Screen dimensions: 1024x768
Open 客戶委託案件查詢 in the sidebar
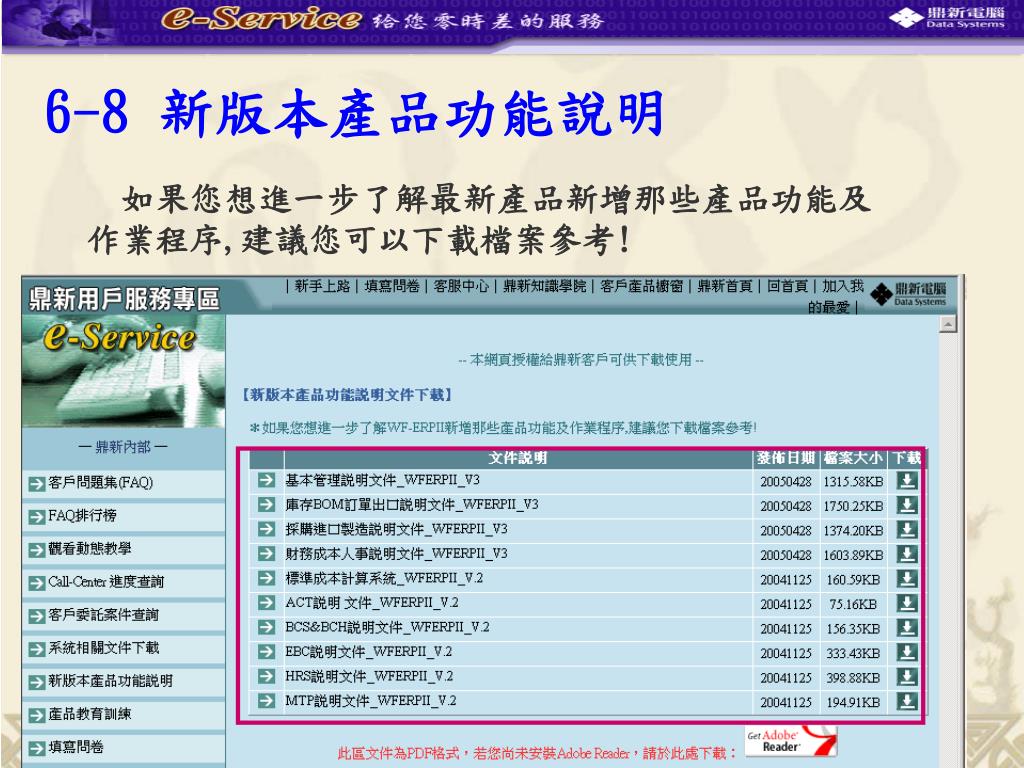coord(103,615)
